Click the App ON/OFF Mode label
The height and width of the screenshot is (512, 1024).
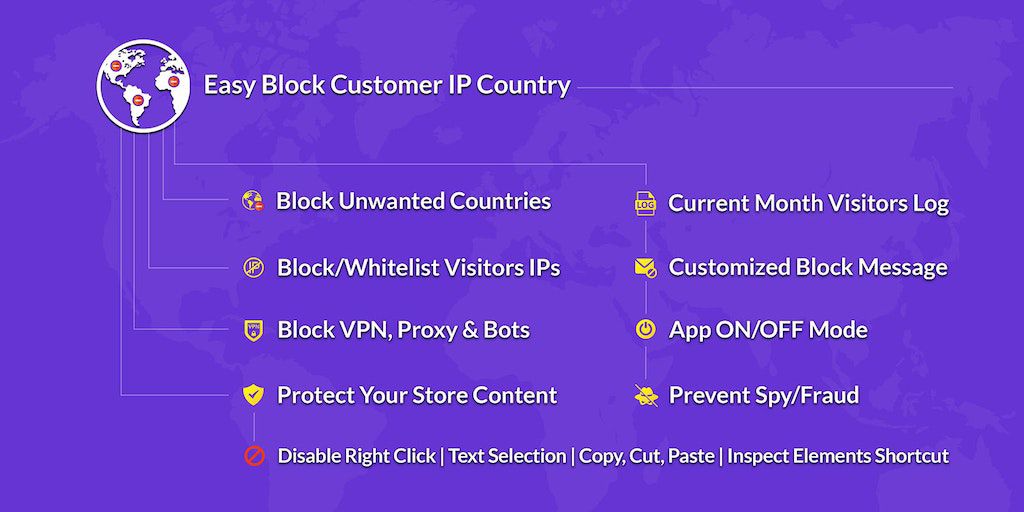pos(768,330)
